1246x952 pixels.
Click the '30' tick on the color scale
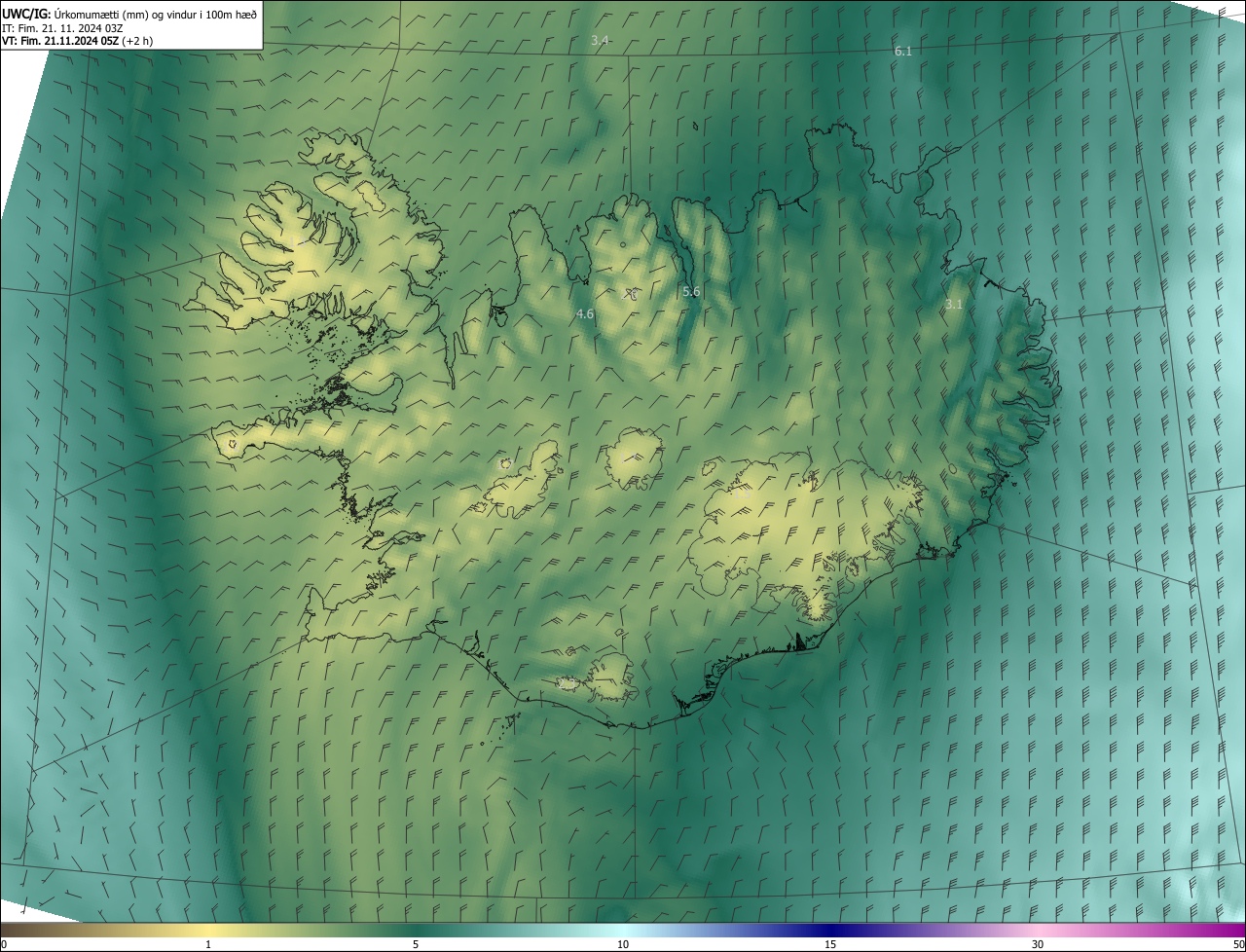click(x=1038, y=944)
